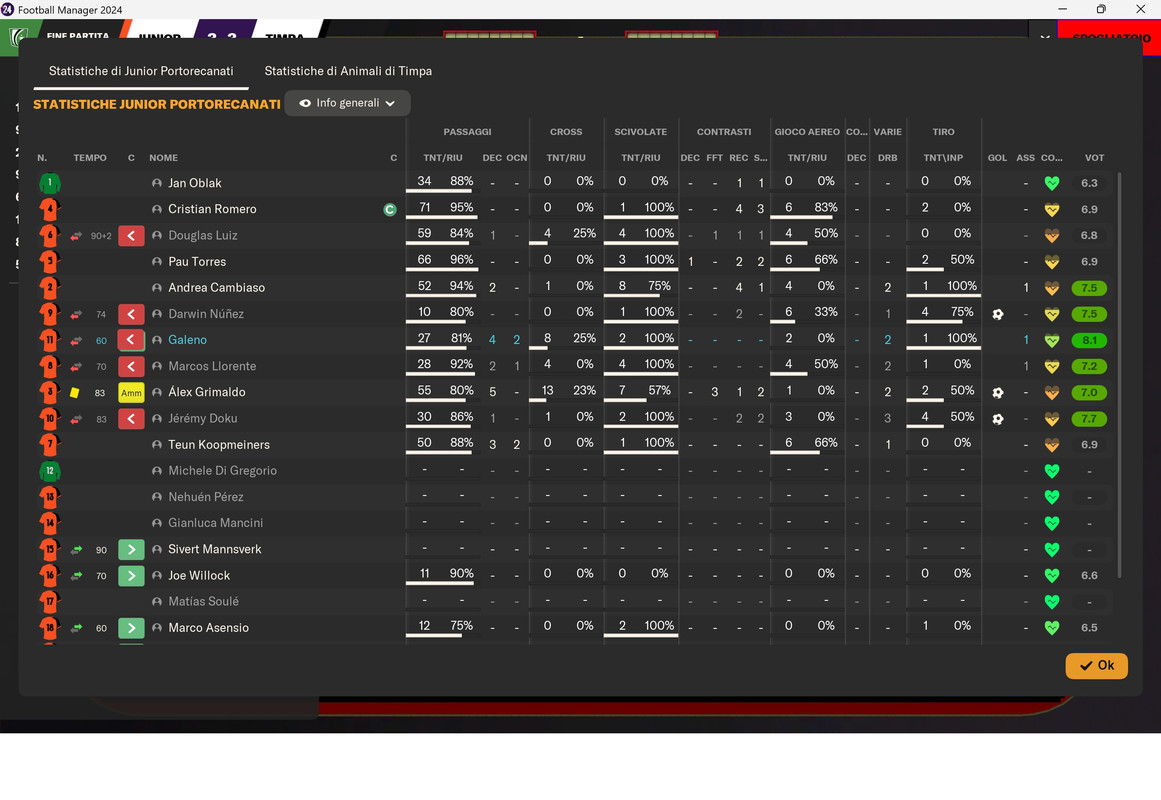Click the profile icon beside Pau Torres
Screen dimensions: 1161x800
tap(157, 261)
